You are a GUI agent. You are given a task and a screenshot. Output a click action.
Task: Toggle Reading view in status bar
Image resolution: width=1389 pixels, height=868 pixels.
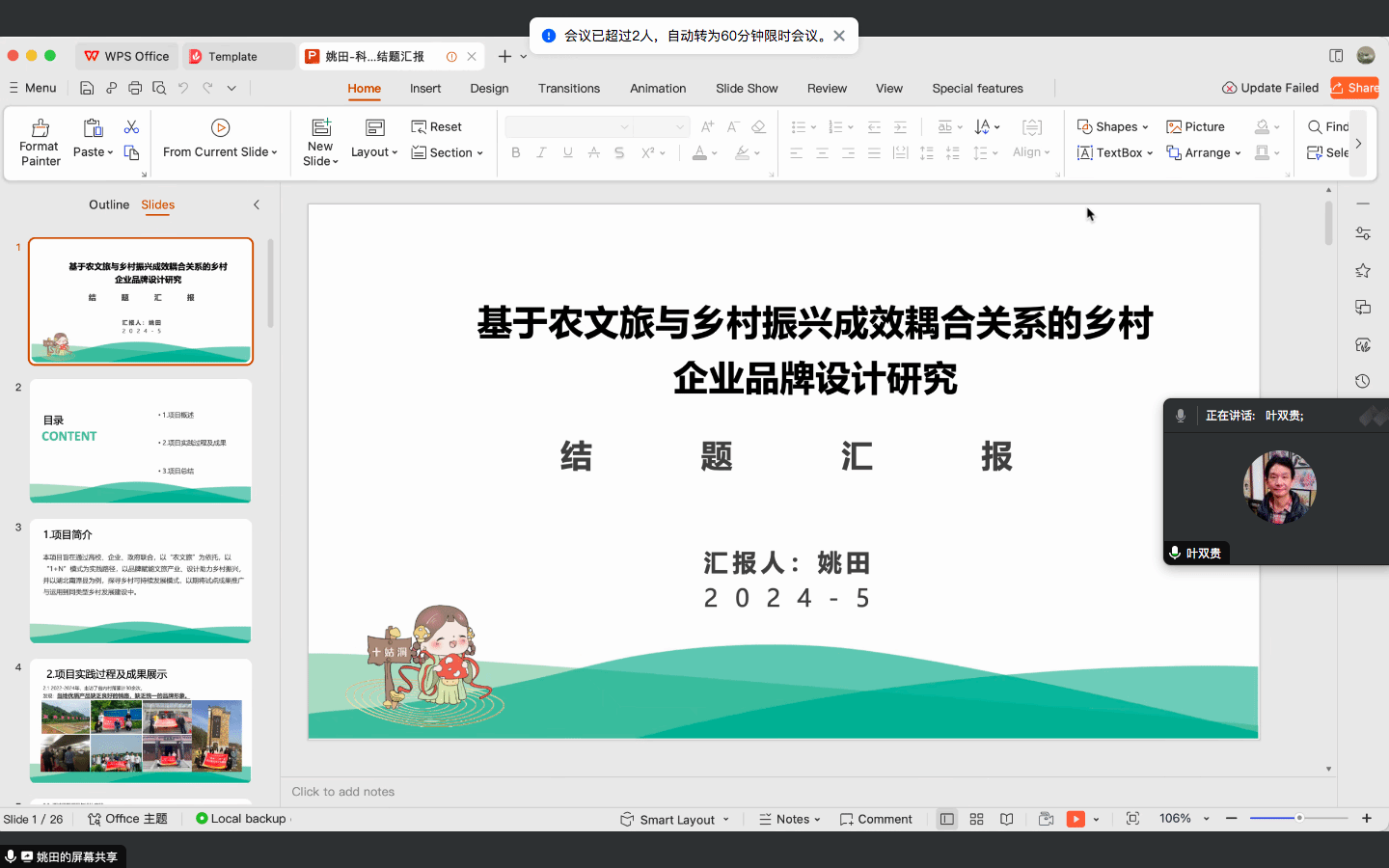click(1006, 819)
